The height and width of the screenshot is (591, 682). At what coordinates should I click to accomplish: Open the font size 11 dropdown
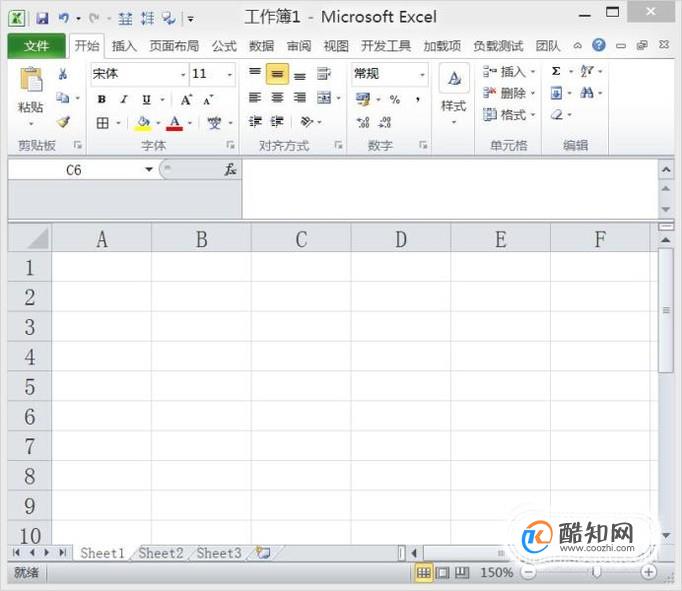point(230,74)
